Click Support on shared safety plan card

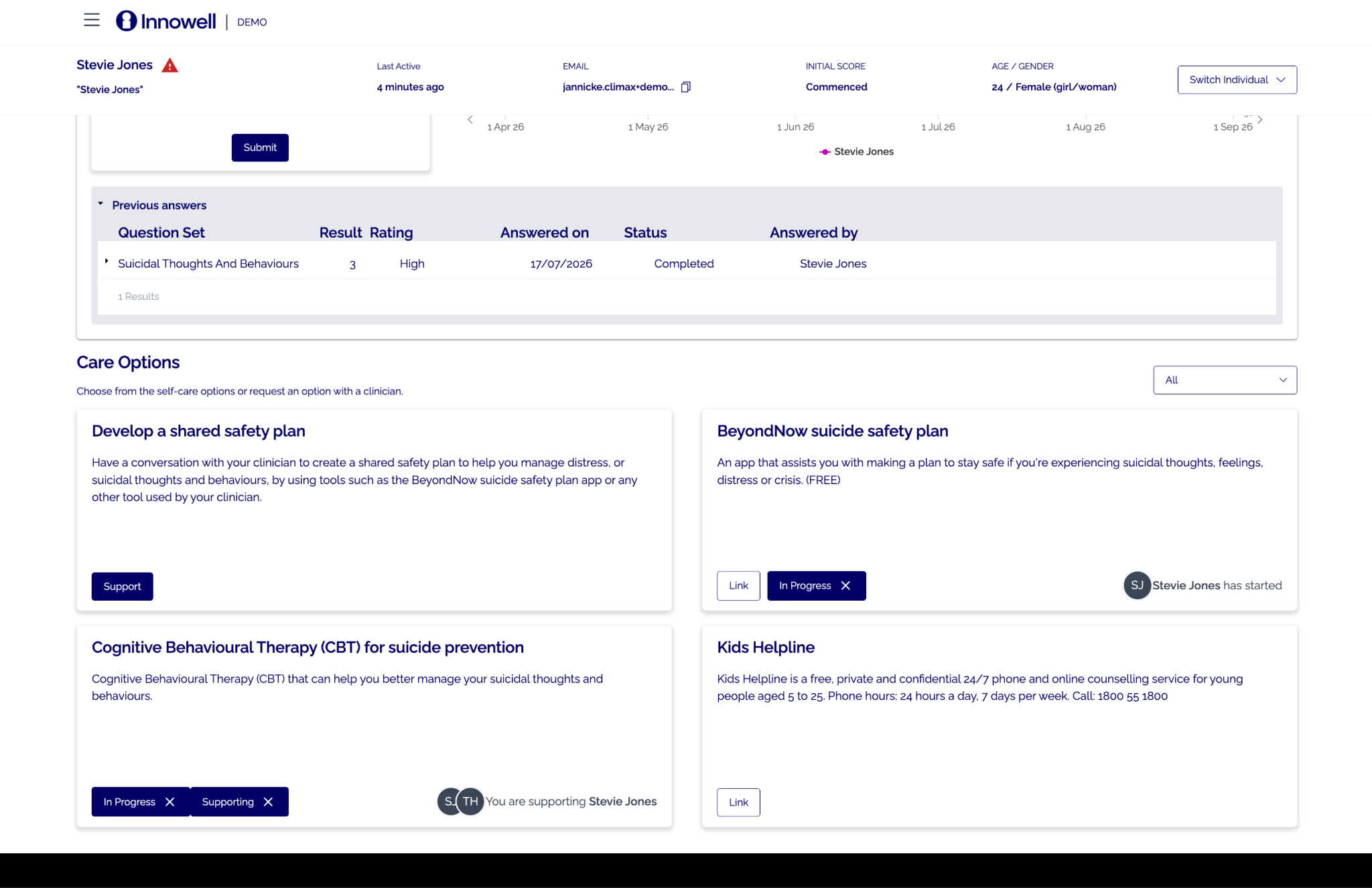click(123, 587)
